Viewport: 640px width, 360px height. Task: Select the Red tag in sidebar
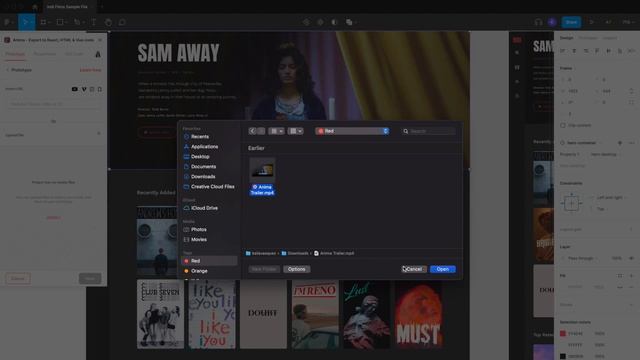click(209, 261)
